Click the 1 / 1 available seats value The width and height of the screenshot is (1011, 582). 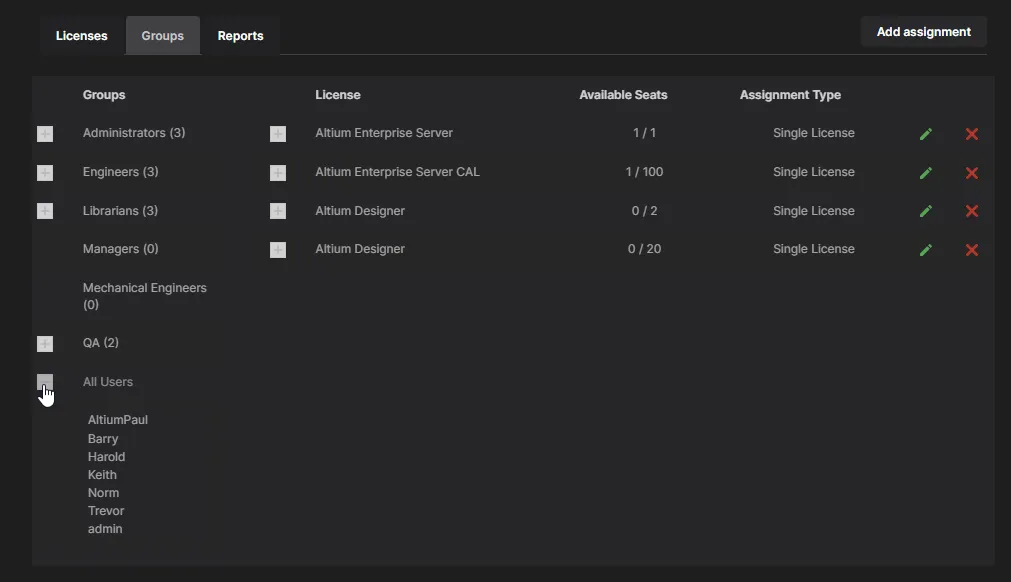pos(644,133)
